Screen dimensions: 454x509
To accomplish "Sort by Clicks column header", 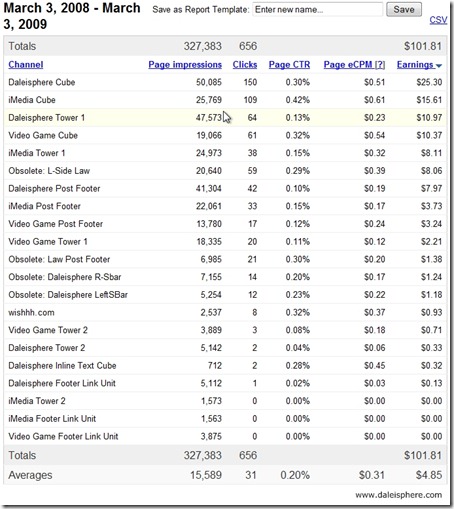I will coord(245,65).
